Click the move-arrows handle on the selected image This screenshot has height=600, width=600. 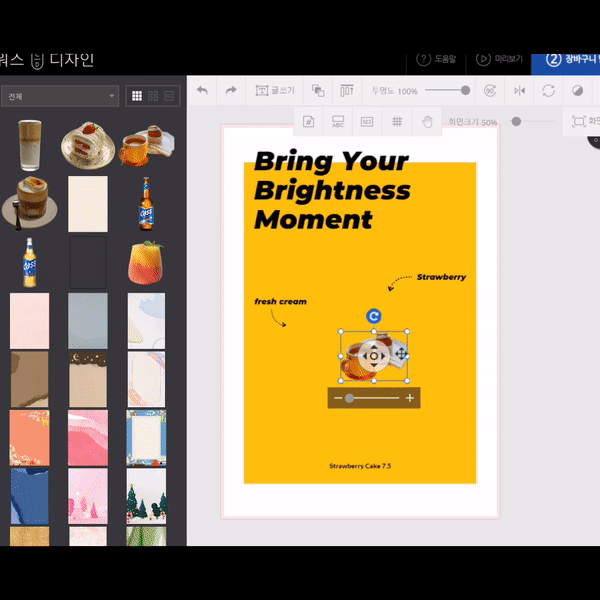[401, 353]
